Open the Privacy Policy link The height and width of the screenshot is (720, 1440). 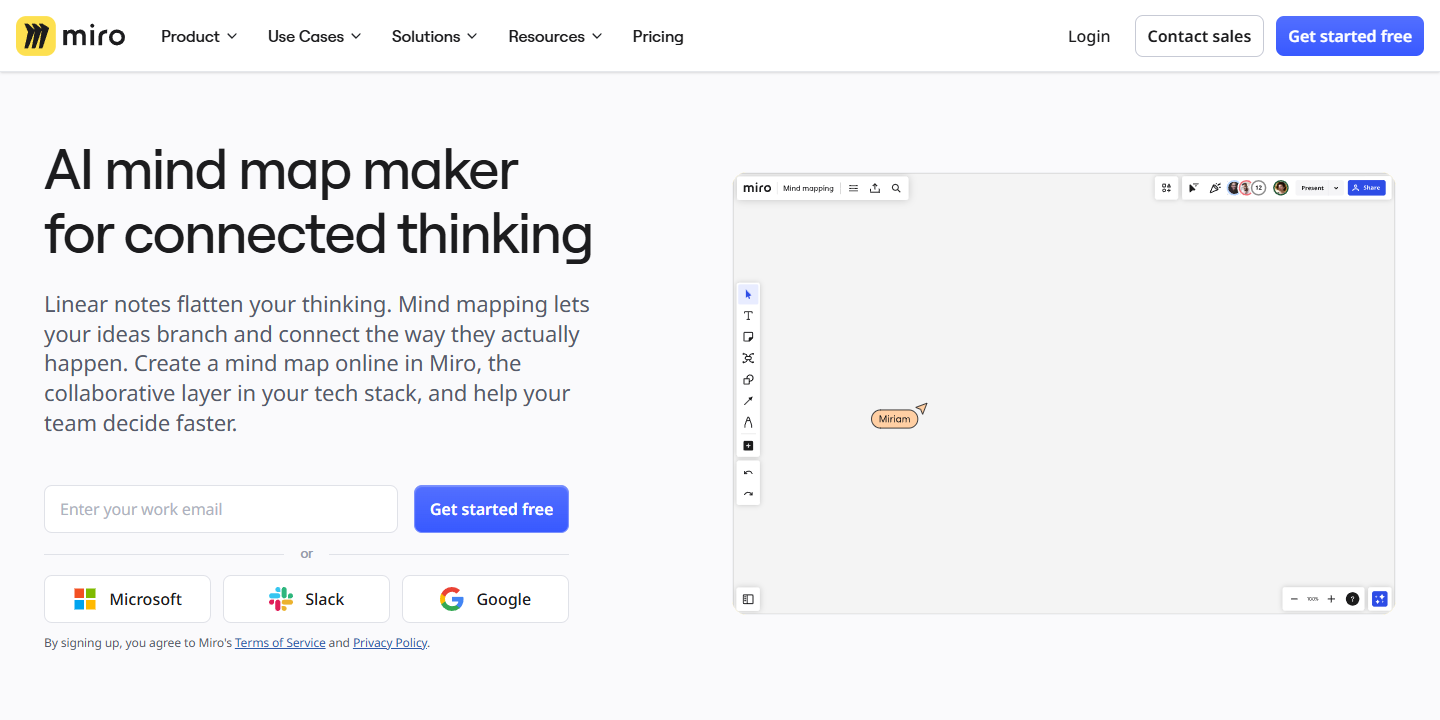point(390,643)
